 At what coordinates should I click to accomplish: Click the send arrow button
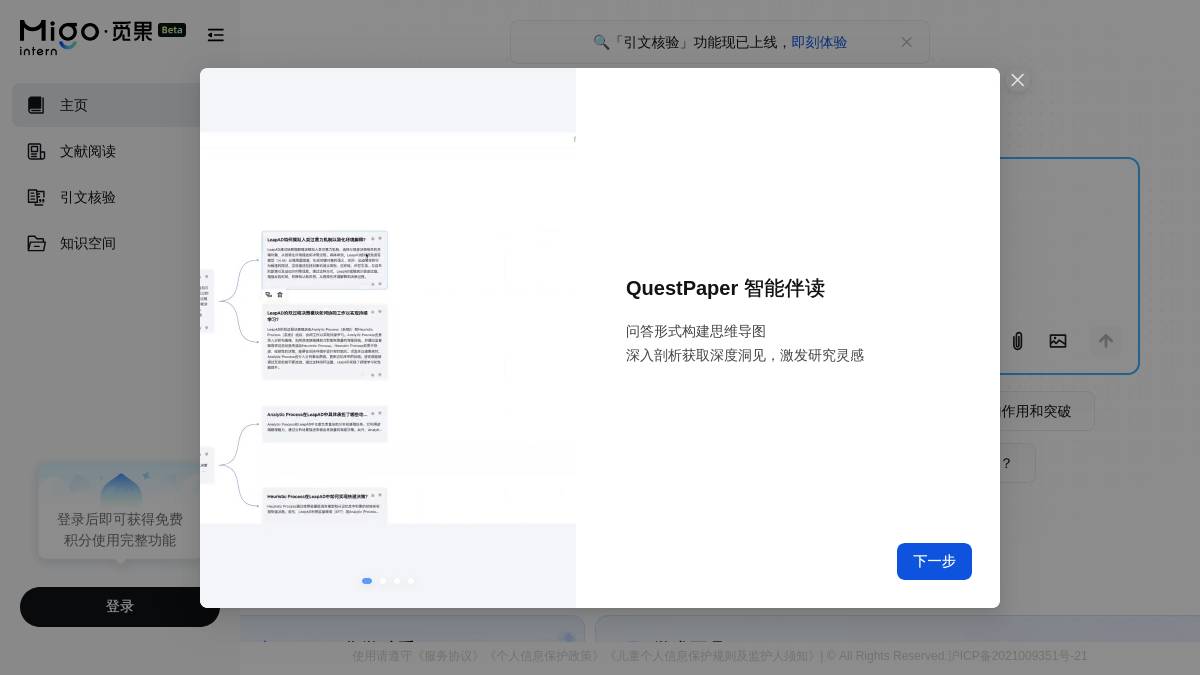(x=1106, y=341)
